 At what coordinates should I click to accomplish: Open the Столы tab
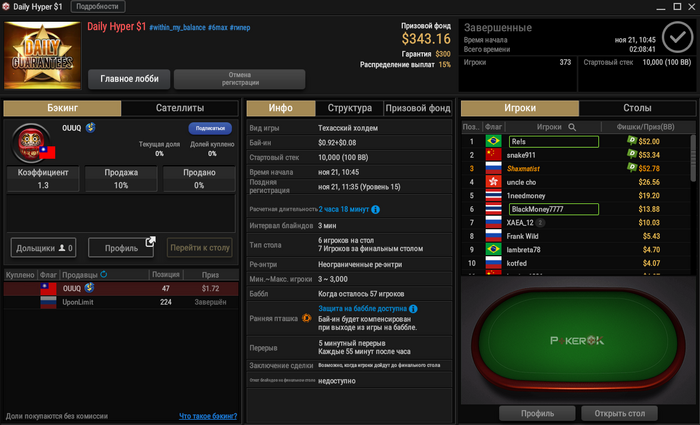[x=637, y=108]
